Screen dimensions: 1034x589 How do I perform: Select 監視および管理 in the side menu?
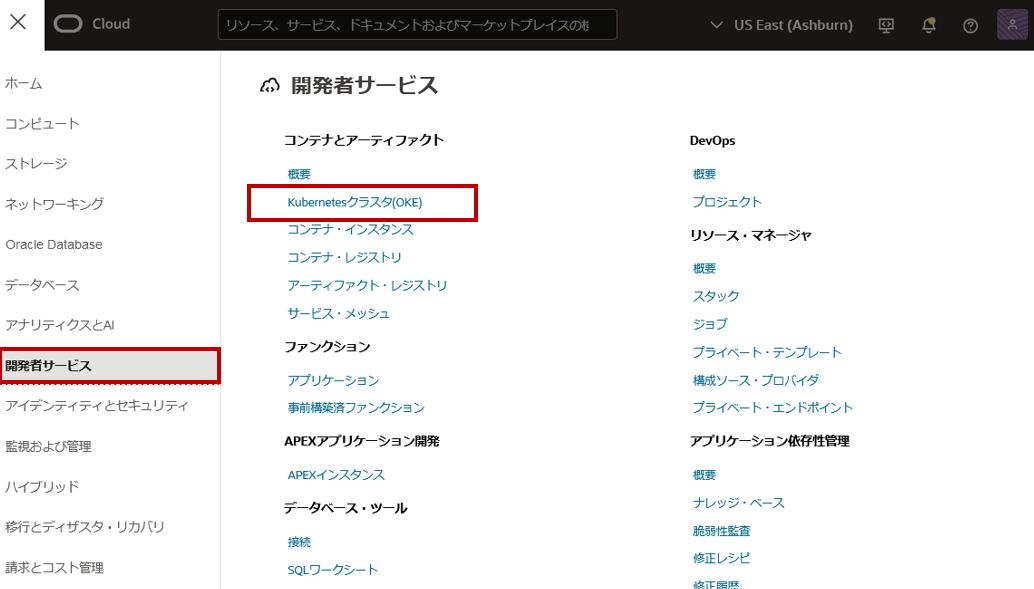[48, 446]
